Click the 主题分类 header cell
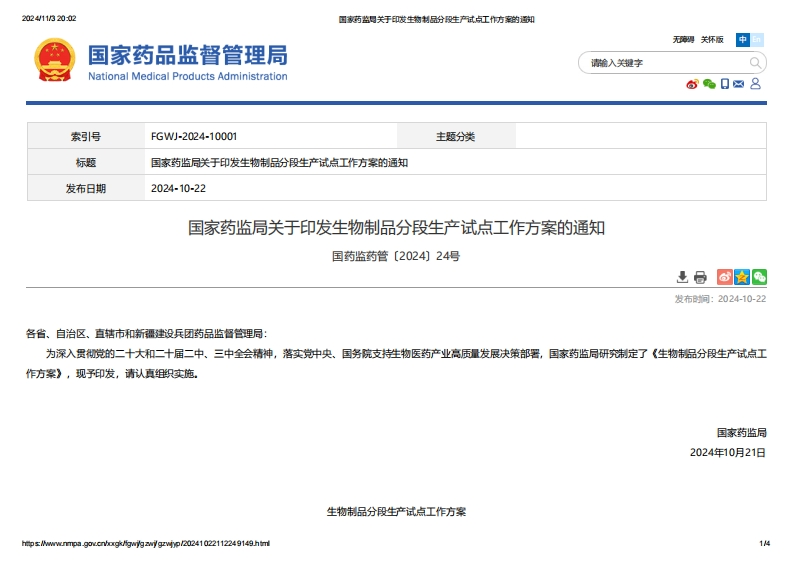This screenshot has height=561, width=793. (x=456, y=136)
